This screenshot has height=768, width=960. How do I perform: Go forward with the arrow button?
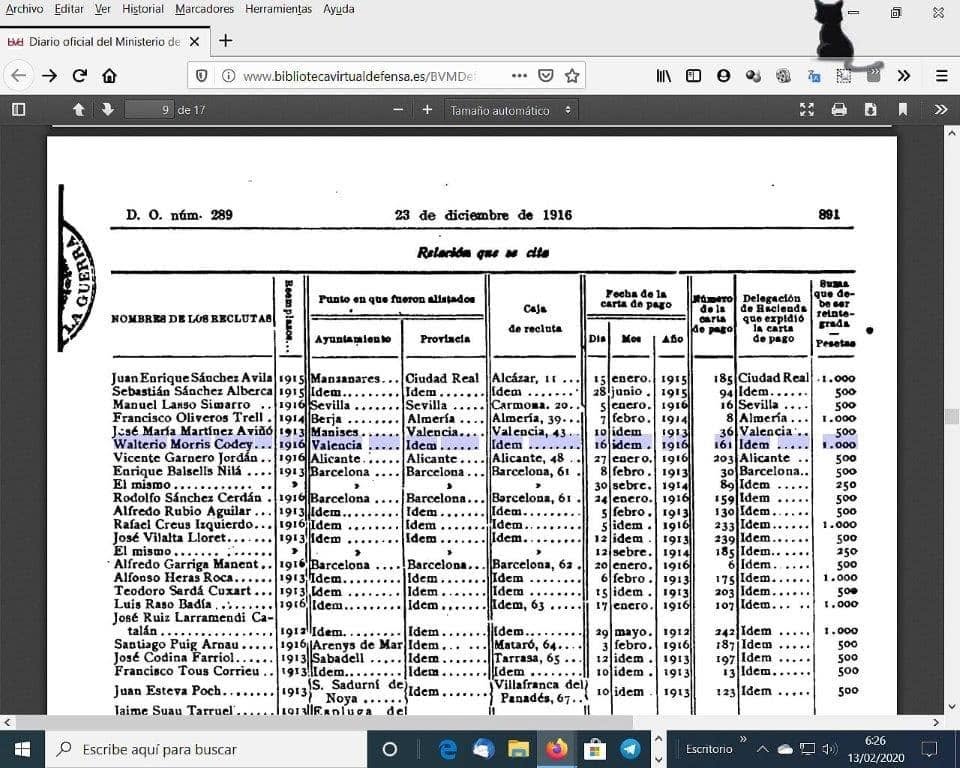(49, 76)
